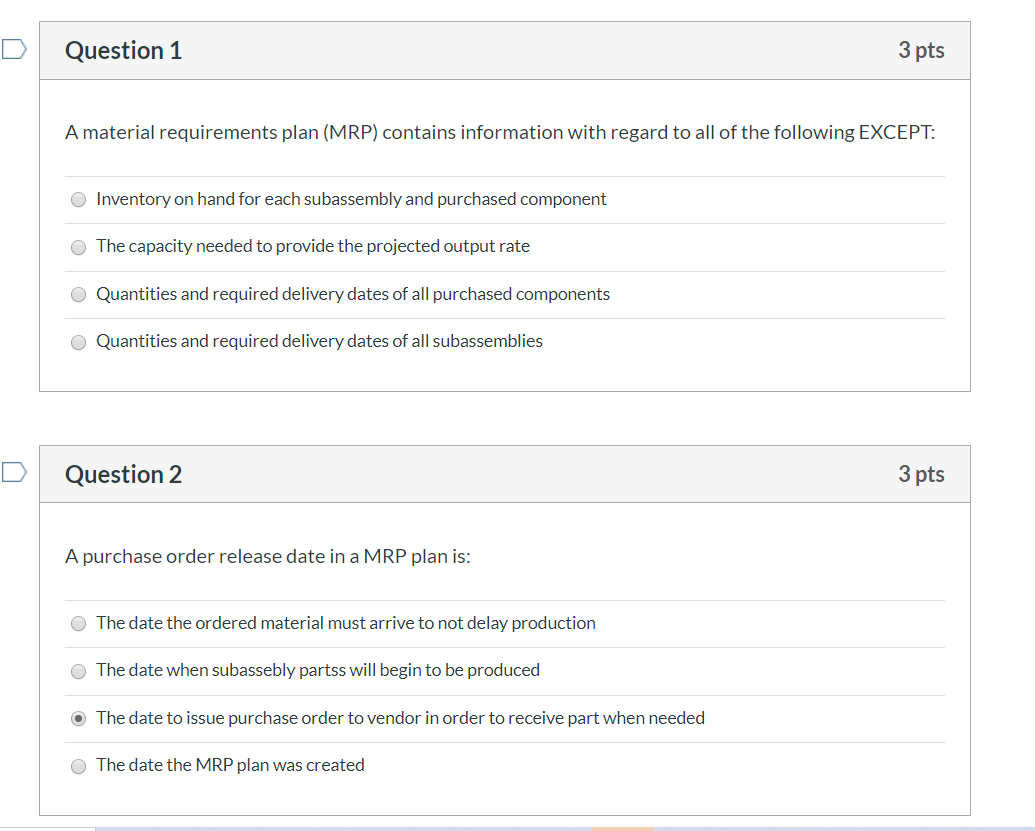Select "The date the ordered material must arrive"
The image size is (1035, 831).
78,623
